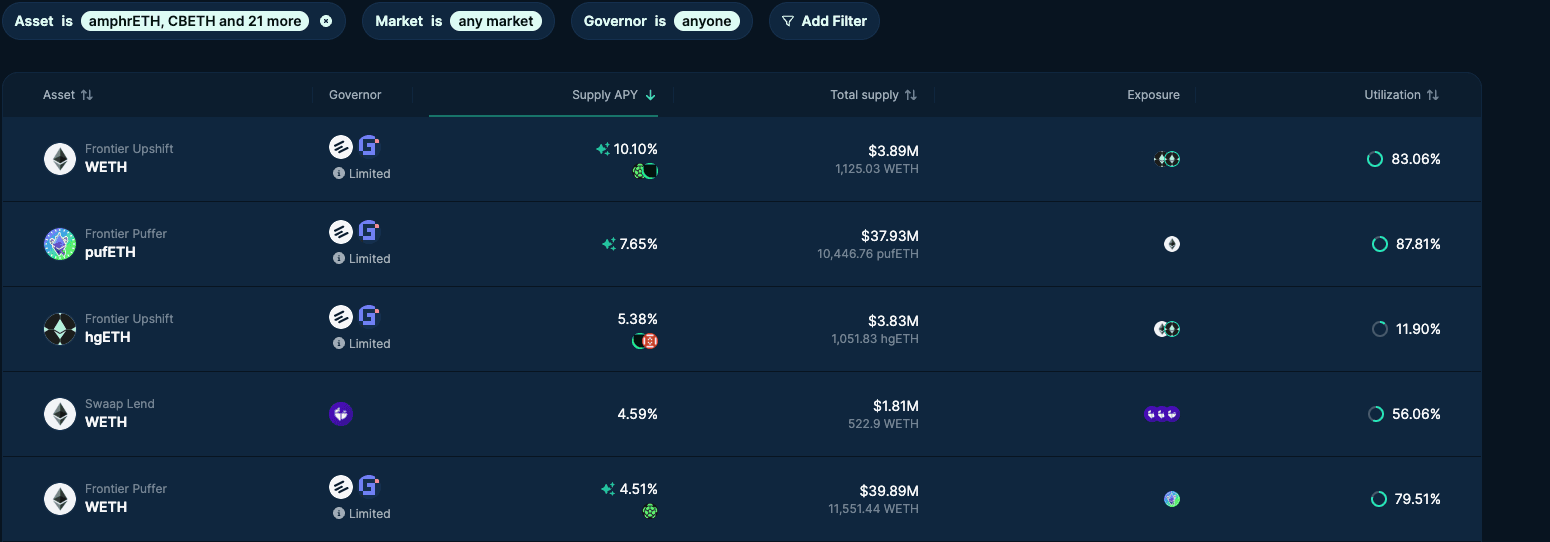This screenshot has height=542, width=1550.
Task: Sort by Total supply column
Action: pyautogui.click(x=873, y=95)
